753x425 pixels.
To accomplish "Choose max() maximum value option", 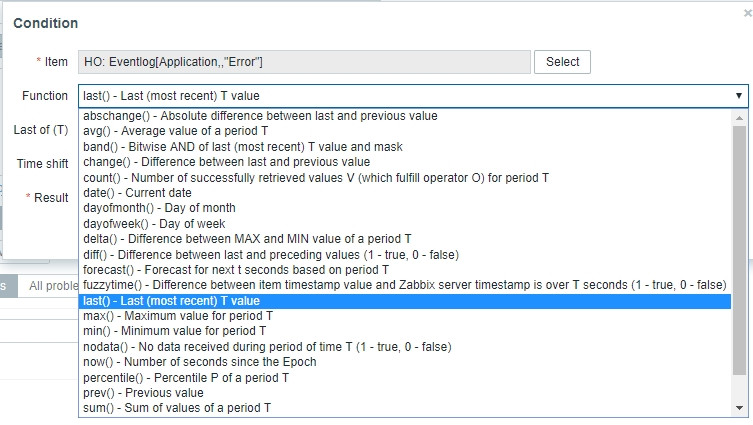I will tap(404, 316).
